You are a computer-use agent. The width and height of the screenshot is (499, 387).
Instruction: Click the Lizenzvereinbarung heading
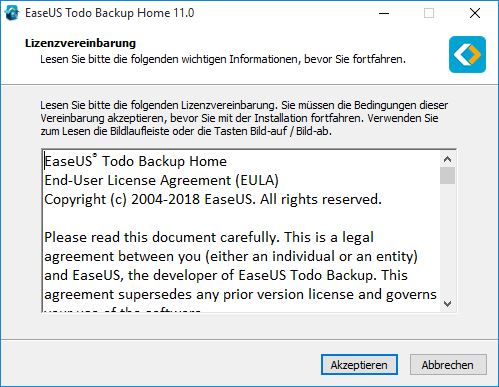click(x=80, y=43)
